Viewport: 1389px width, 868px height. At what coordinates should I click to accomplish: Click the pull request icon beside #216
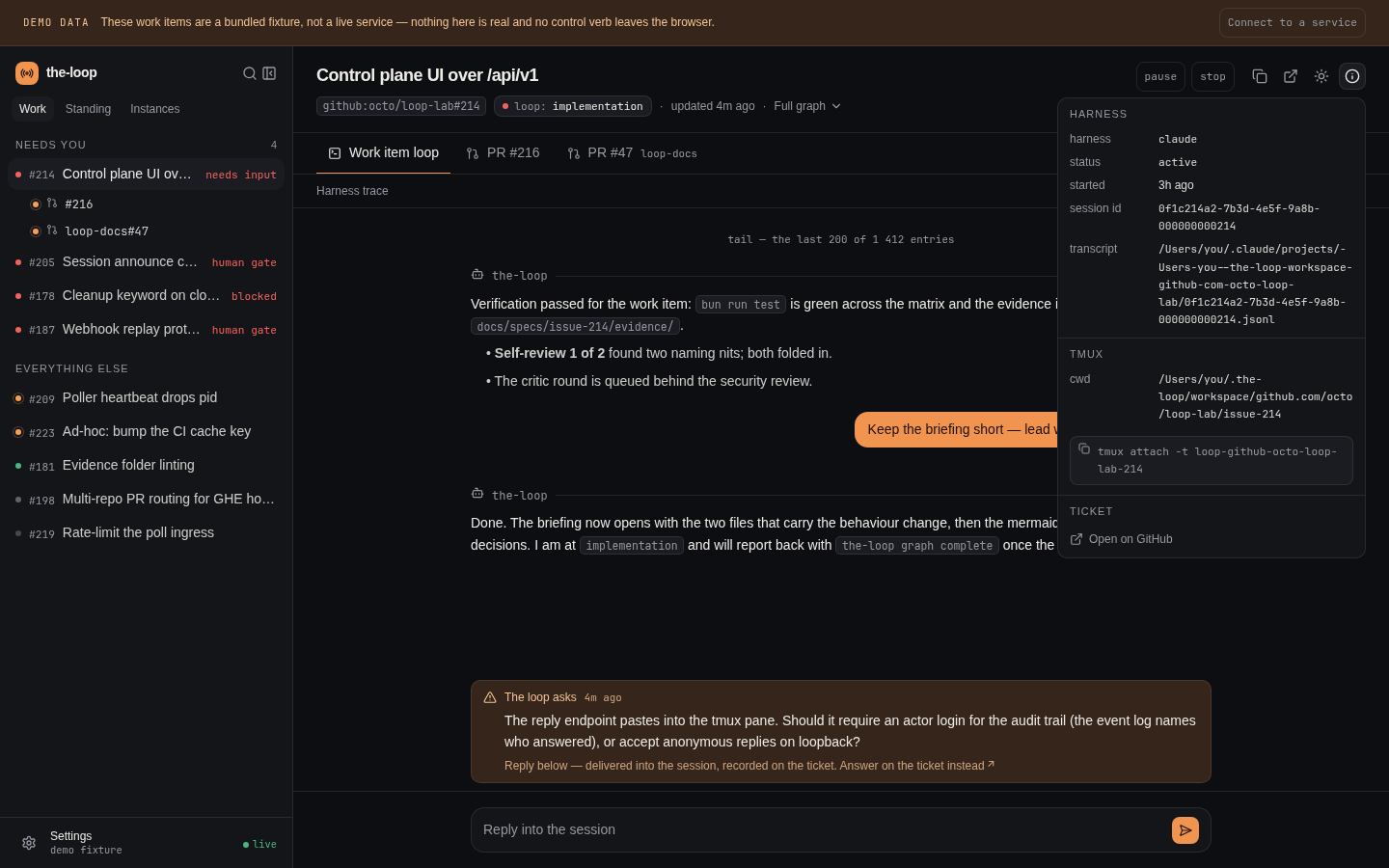52,203
